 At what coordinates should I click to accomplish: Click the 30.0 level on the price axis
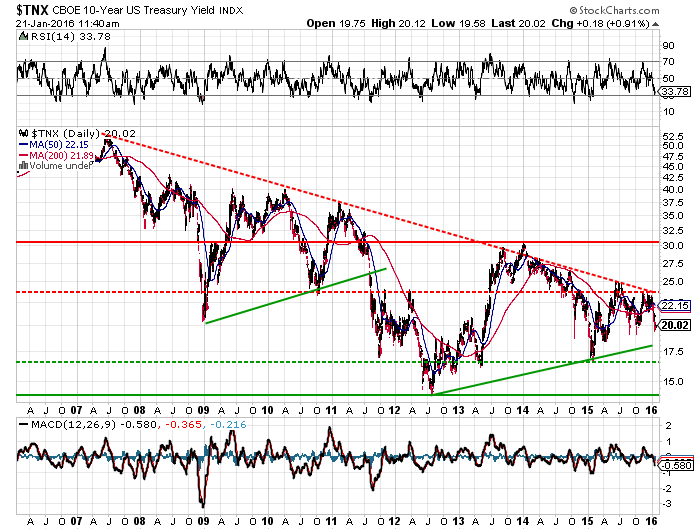(x=671, y=246)
